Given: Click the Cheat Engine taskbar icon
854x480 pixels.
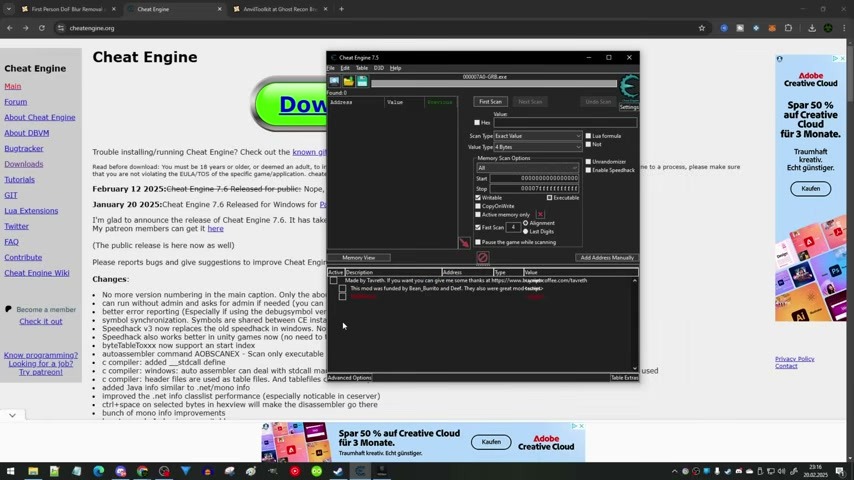Looking at the screenshot, I should [360, 471].
